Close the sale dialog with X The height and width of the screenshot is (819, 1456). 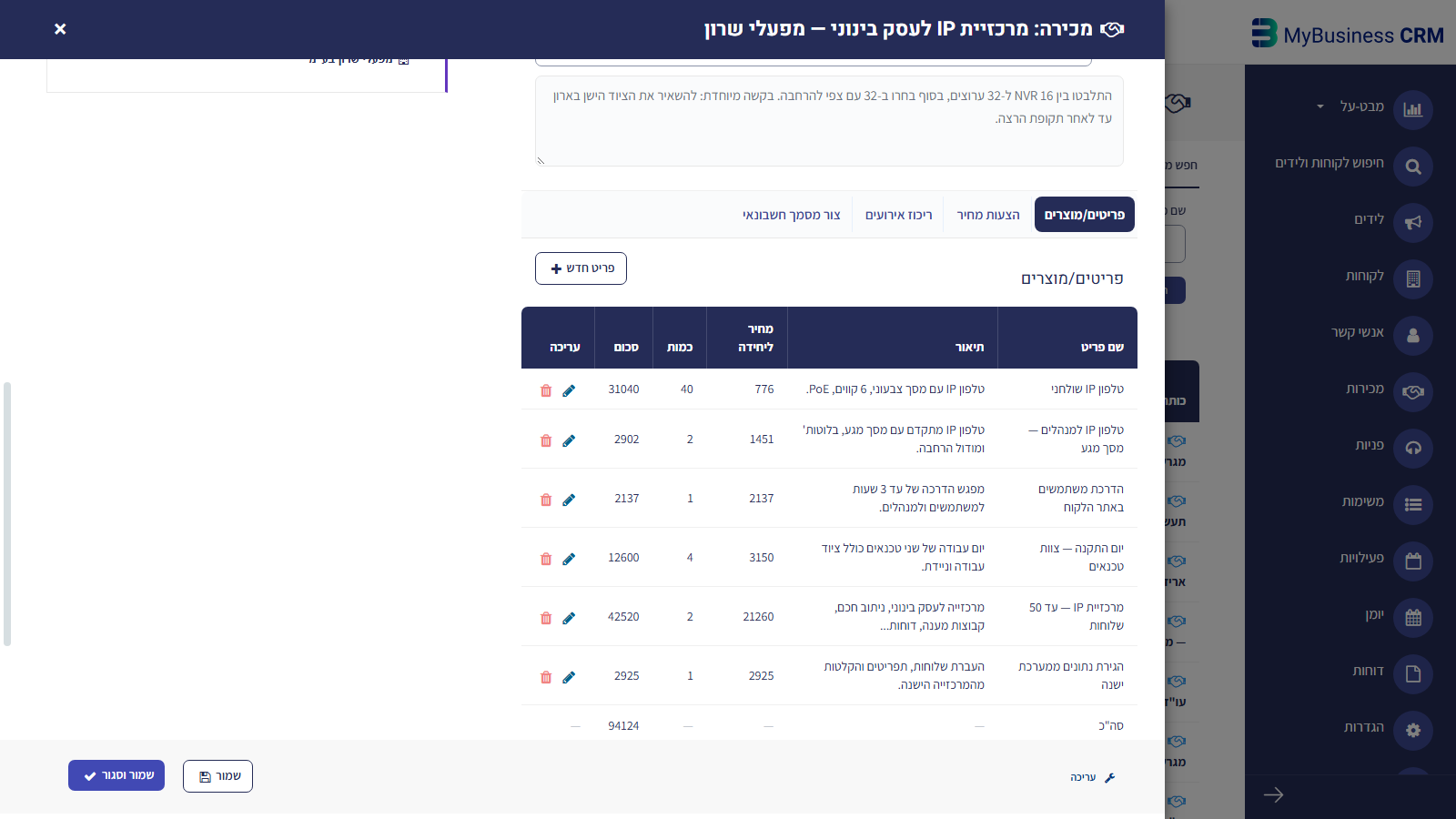pos(60,29)
